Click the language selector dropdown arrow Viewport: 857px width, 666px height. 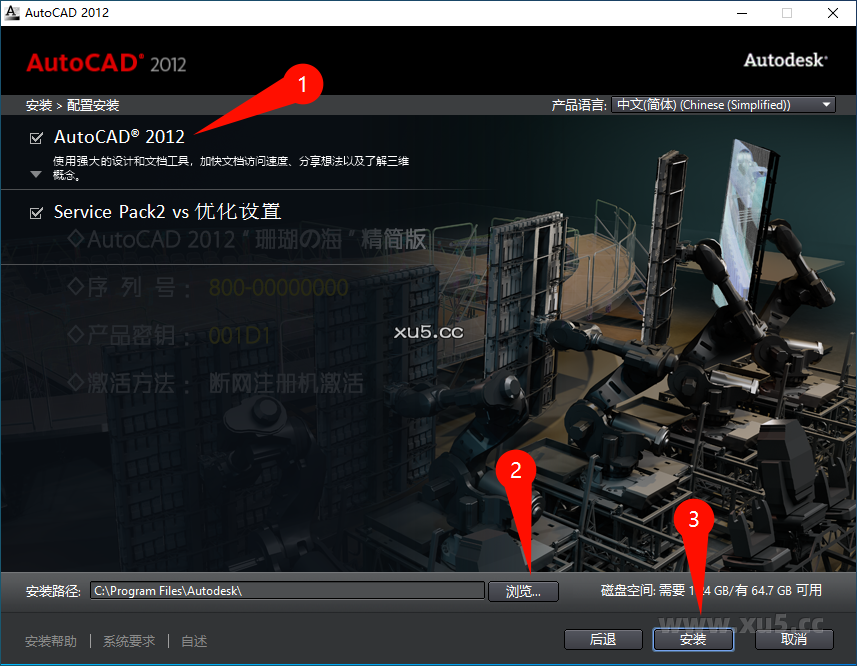click(826, 104)
